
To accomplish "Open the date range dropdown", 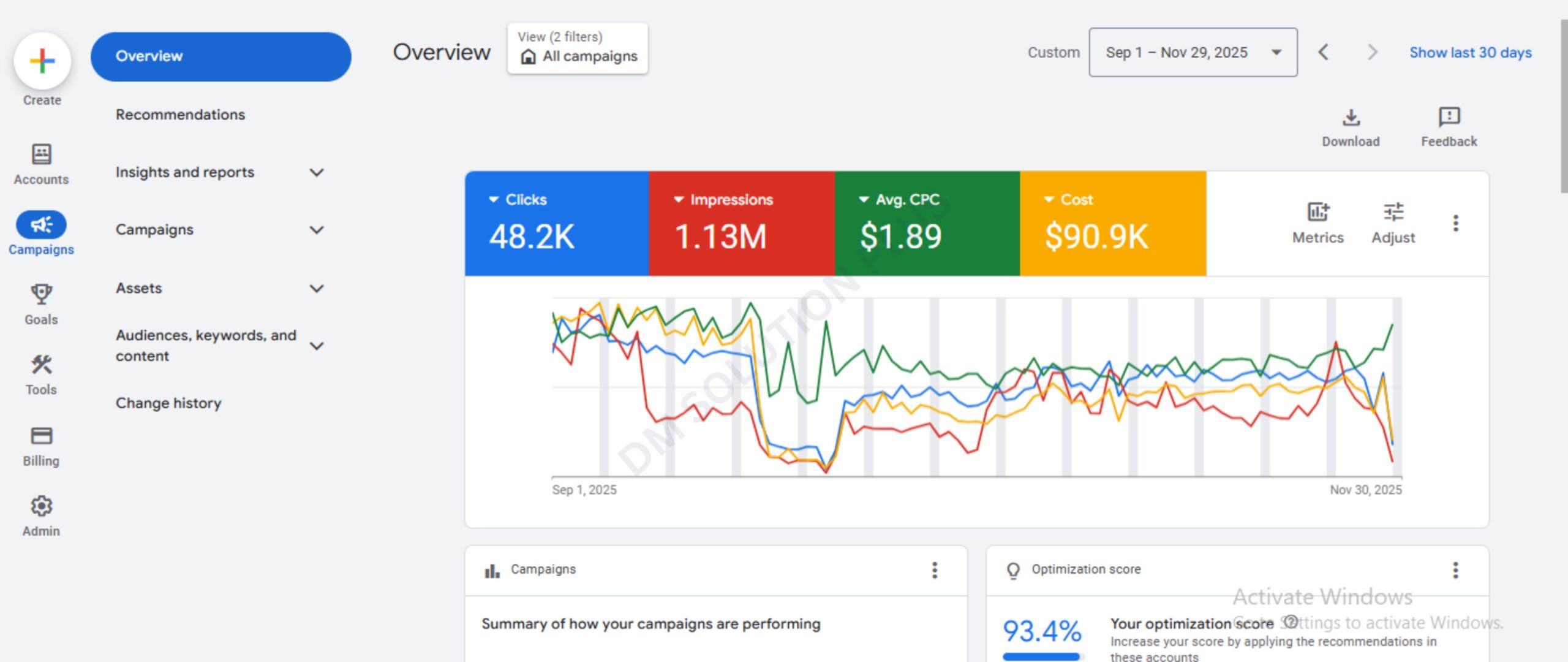I will click(x=1192, y=53).
